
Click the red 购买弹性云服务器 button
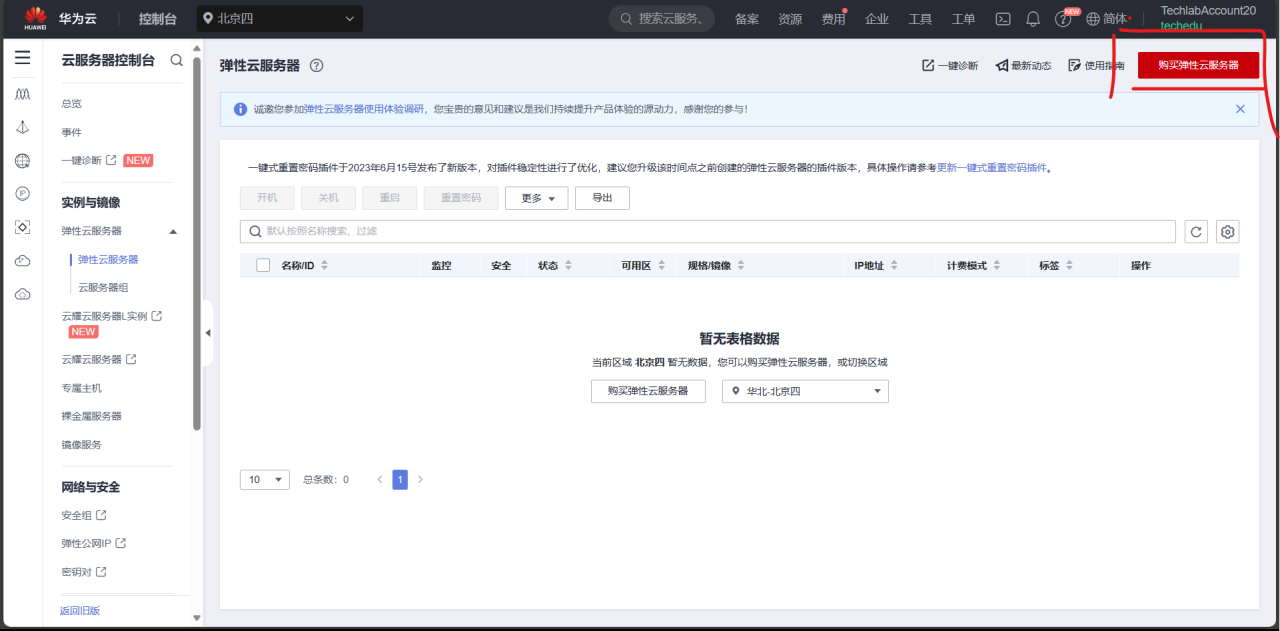(x=1197, y=64)
